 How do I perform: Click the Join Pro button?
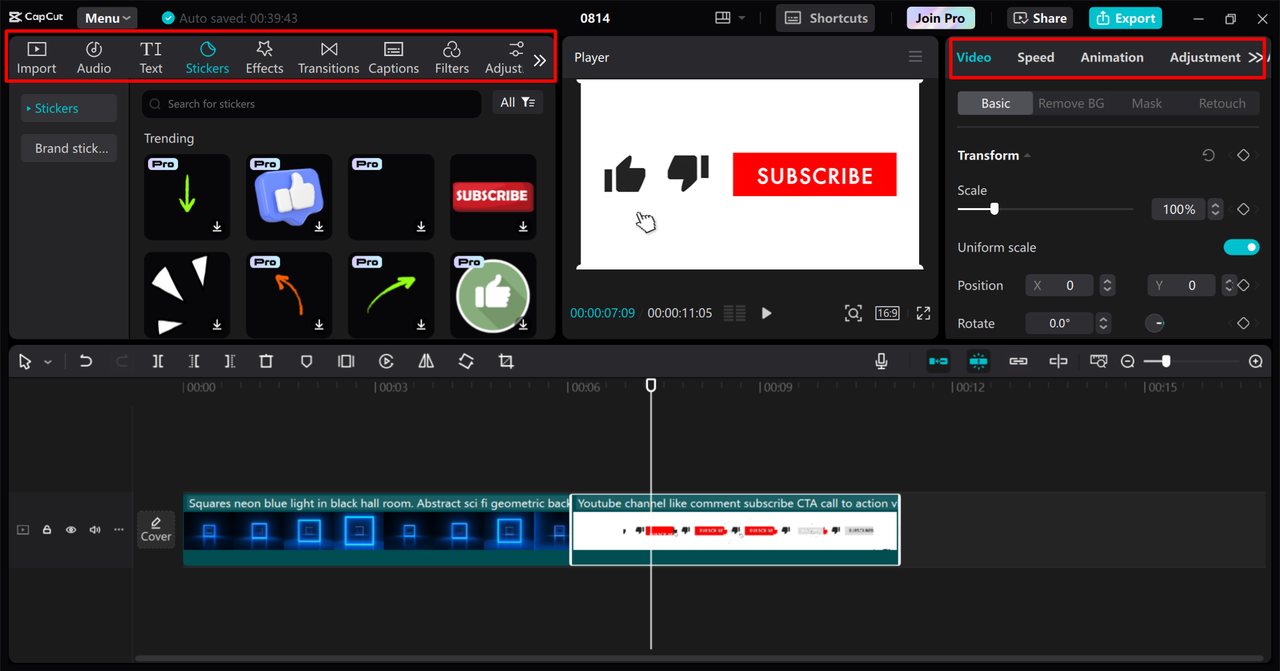941,18
